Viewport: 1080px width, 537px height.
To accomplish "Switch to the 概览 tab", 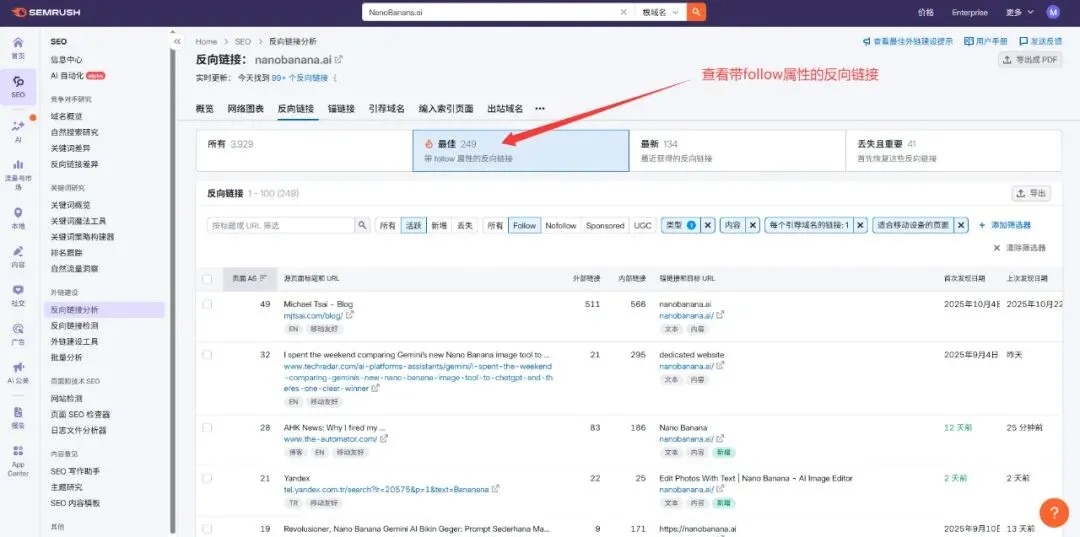I will click(x=205, y=109).
